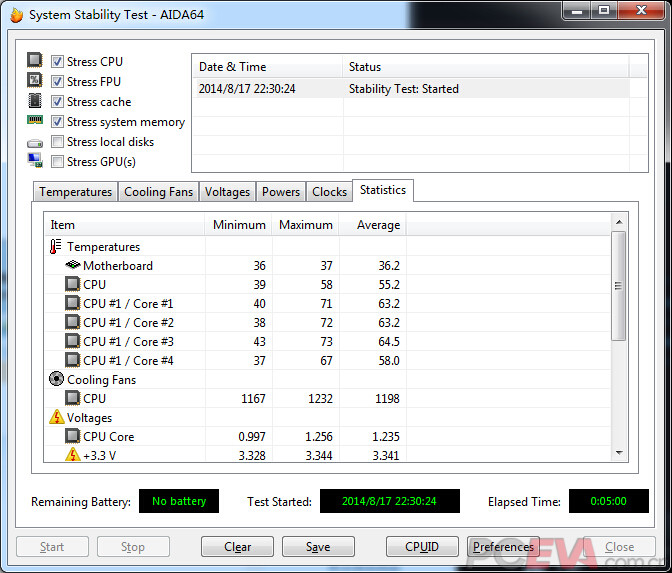Sort by the Average column header

(373, 225)
